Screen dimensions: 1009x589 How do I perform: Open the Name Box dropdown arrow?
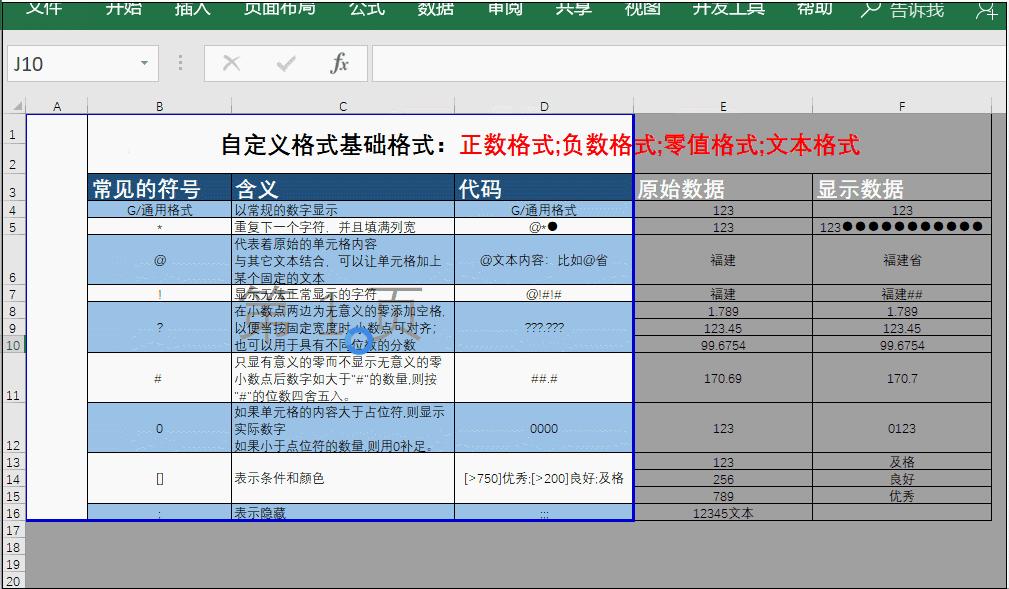tap(143, 62)
